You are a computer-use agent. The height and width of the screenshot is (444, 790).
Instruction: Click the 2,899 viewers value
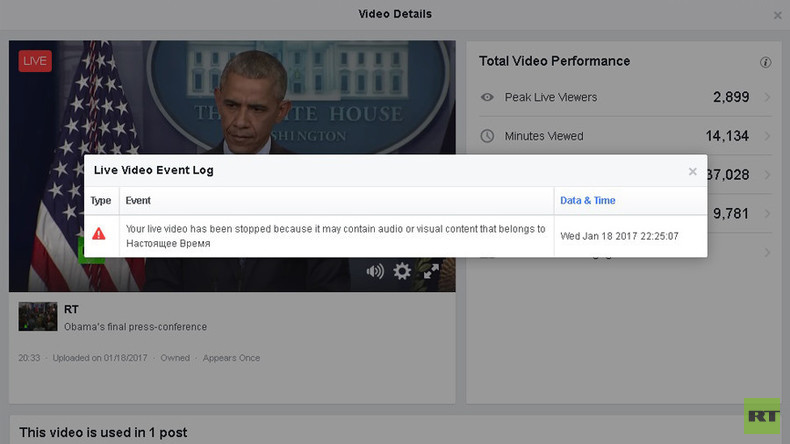click(x=731, y=97)
